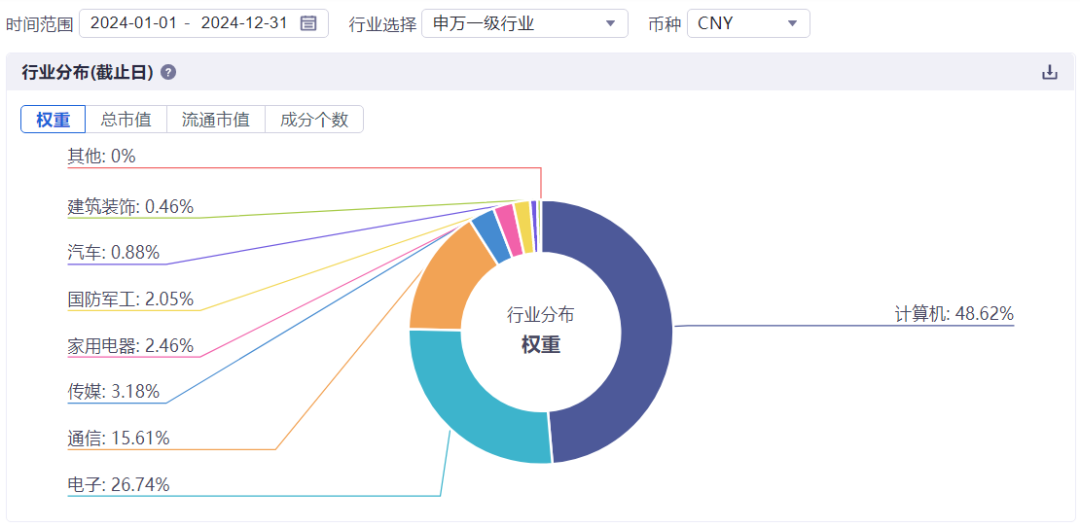The width and height of the screenshot is (1080, 528).
Task: Click the 电子: 26.74% label
Action: click(118, 485)
